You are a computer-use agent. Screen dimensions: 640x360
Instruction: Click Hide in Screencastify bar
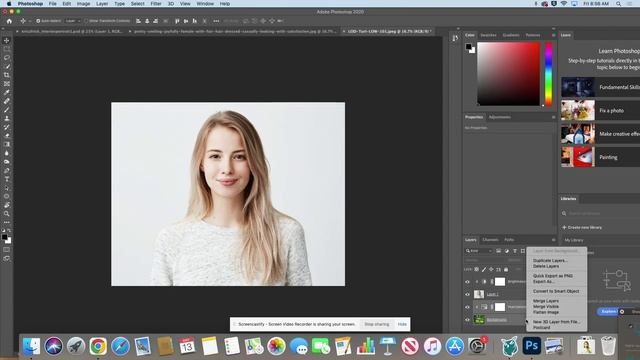(402, 324)
